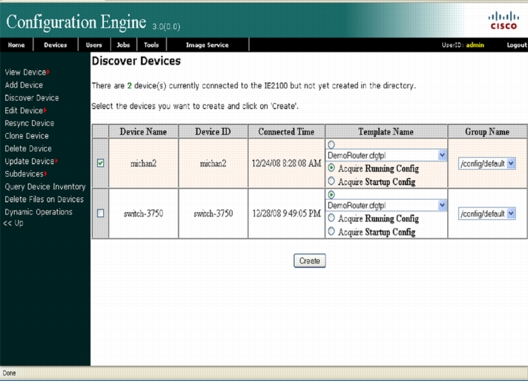
Task: Click the Template Name column header
Action: click(x=386, y=132)
